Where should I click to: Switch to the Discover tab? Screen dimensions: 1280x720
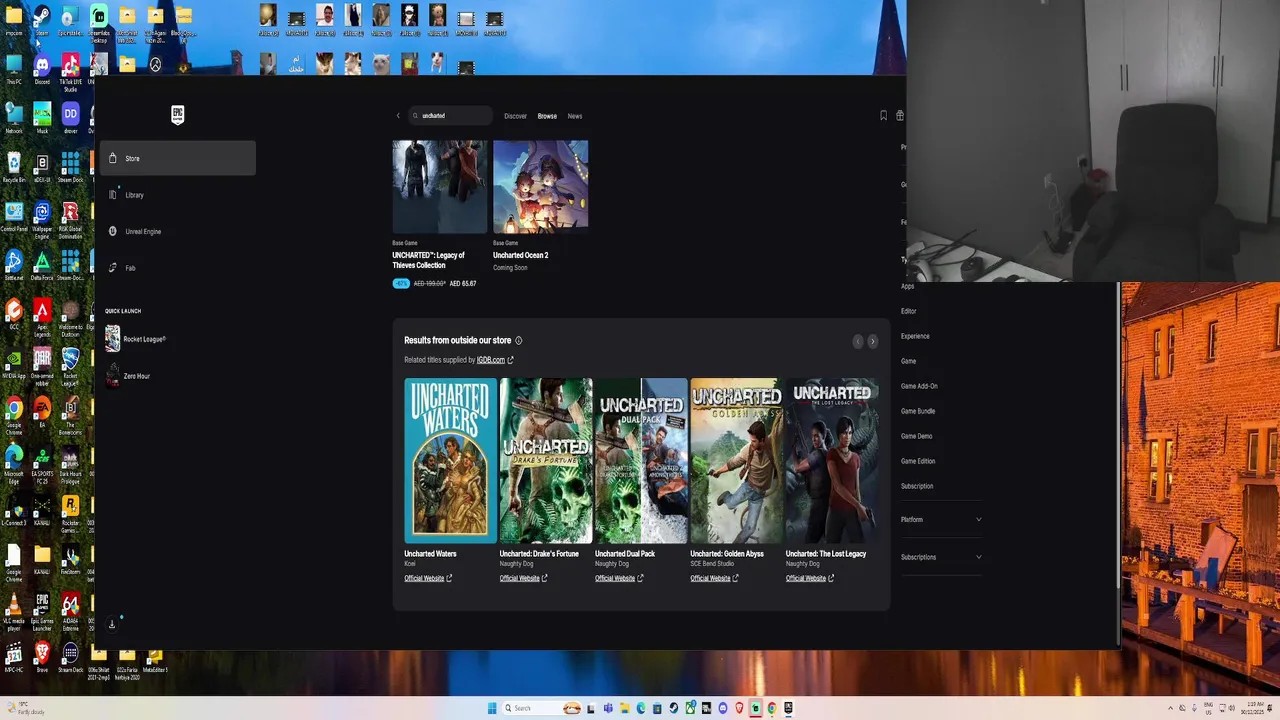click(515, 116)
